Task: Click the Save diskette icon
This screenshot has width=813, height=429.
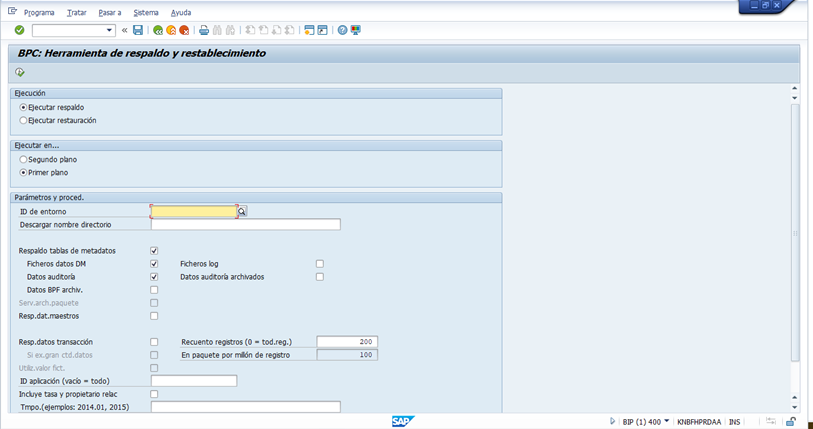Action: 138,30
